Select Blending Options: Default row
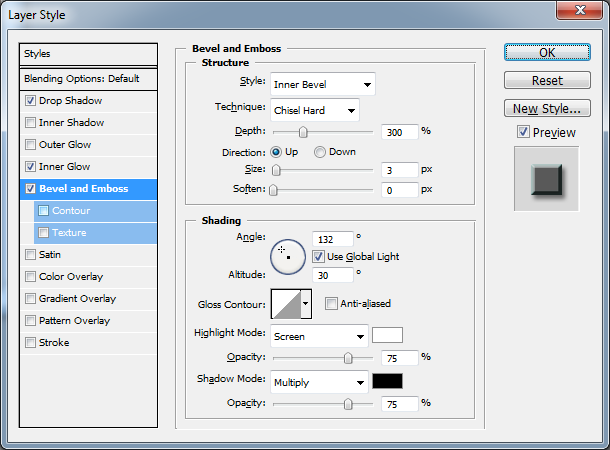610x450 pixels. 88,79
